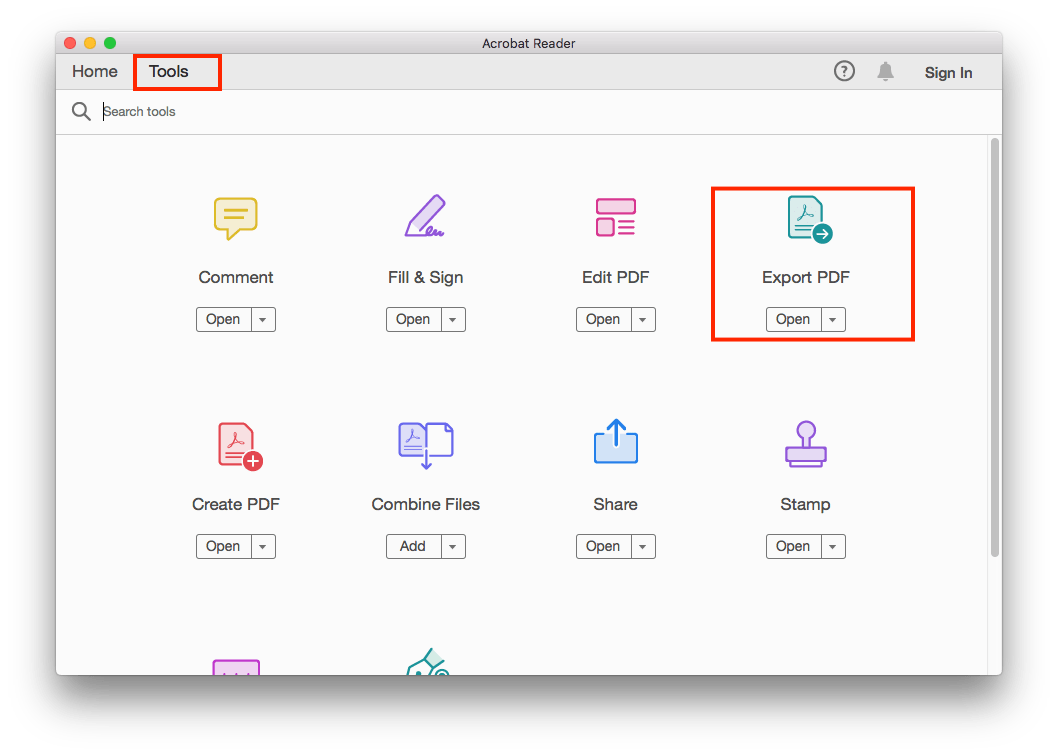Switch to the Tools tab
This screenshot has height=755, width=1058.
[x=169, y=72]
